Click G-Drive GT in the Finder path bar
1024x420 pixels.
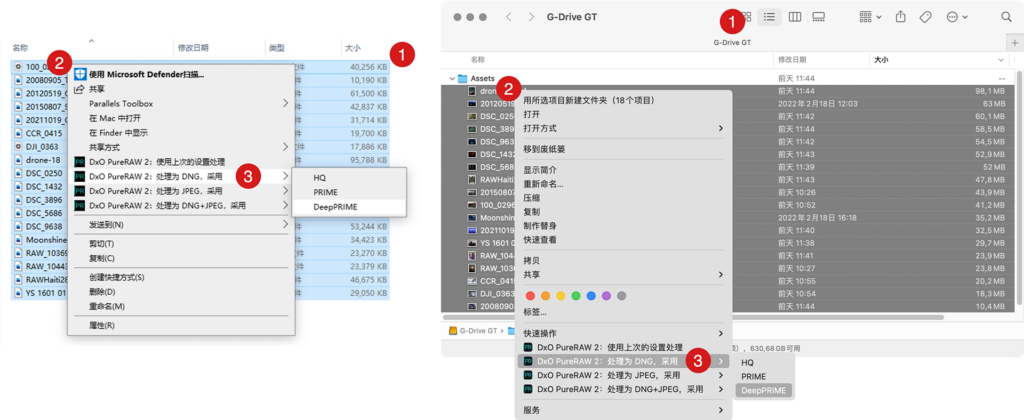click(x=478, y=331)
